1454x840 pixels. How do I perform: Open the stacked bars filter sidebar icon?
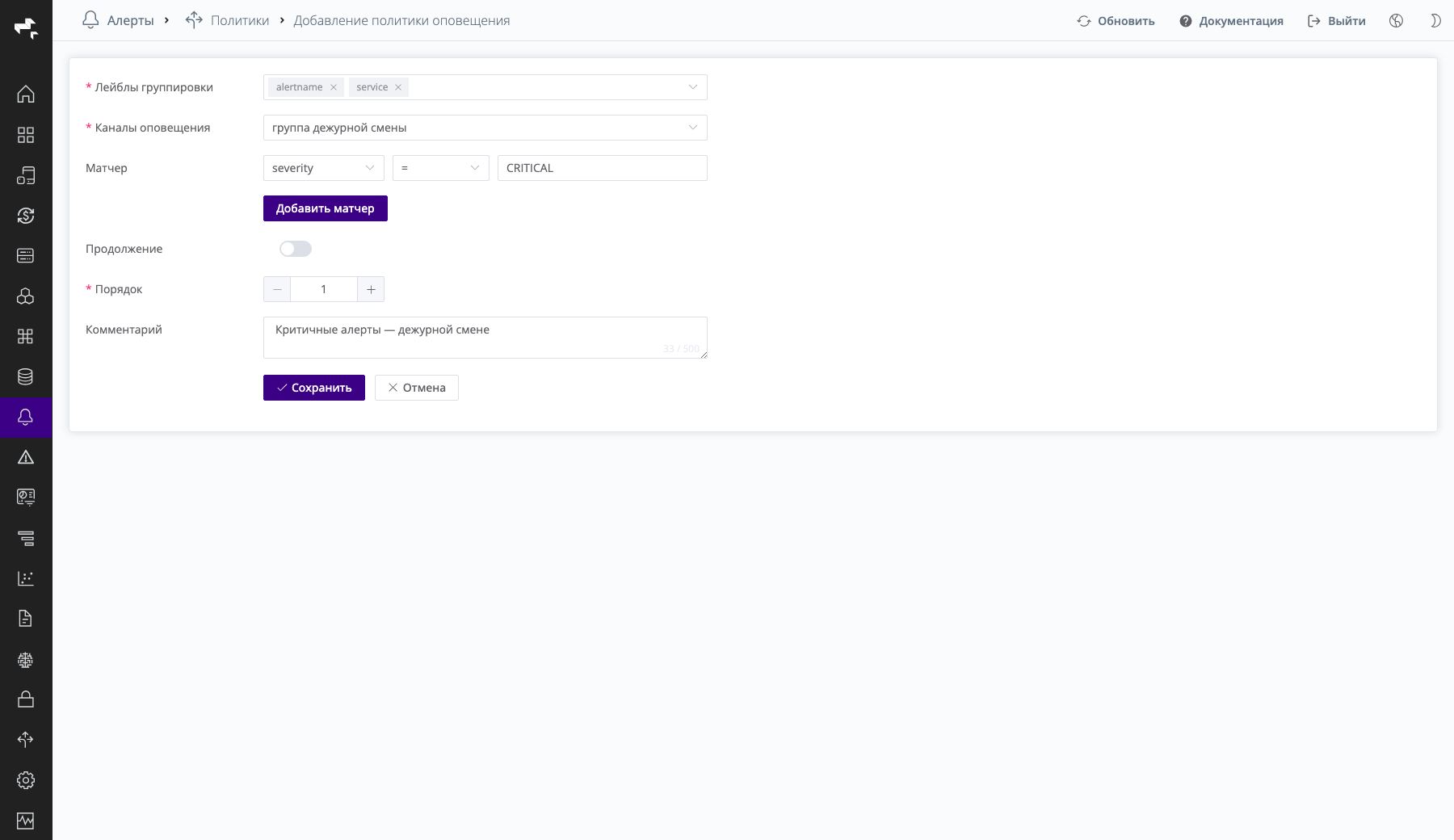coord(26,538)
